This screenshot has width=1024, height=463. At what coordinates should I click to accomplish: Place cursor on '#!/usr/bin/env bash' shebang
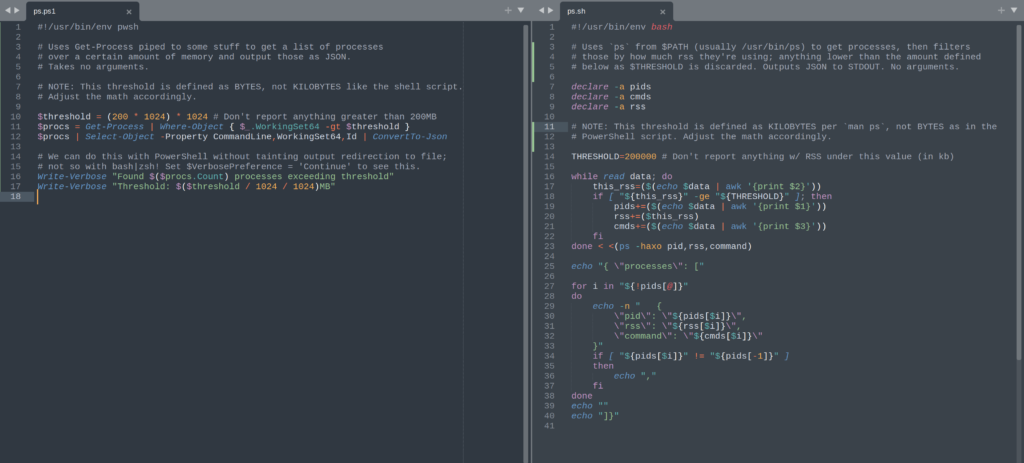click(621, 27)
